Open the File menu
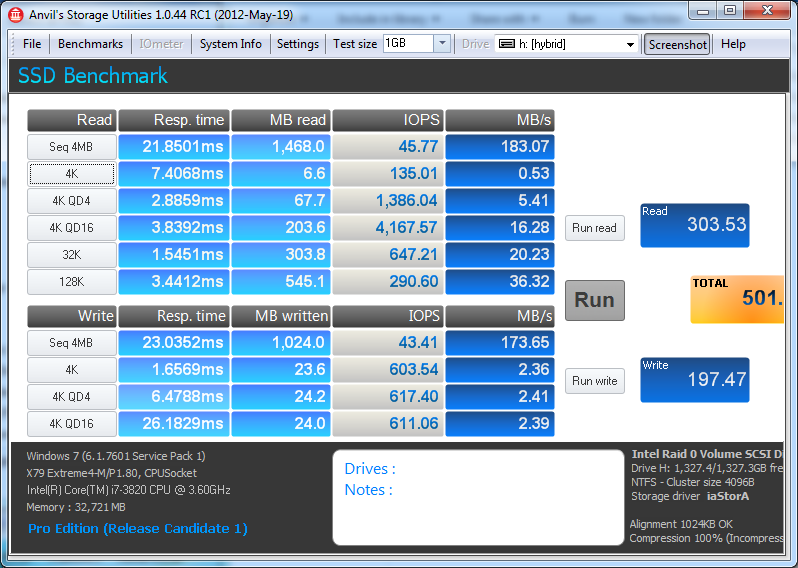Viewport: 798px width, 568px height. [x=32, y=44]
